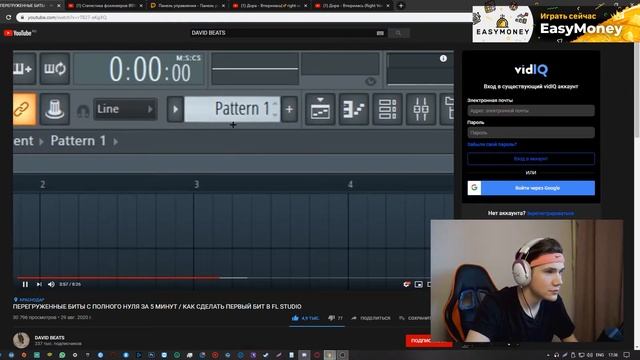Click the arrow after Pattern 1 in the breadcrumb
Screen dimensions: 640x360
(116, 141)
